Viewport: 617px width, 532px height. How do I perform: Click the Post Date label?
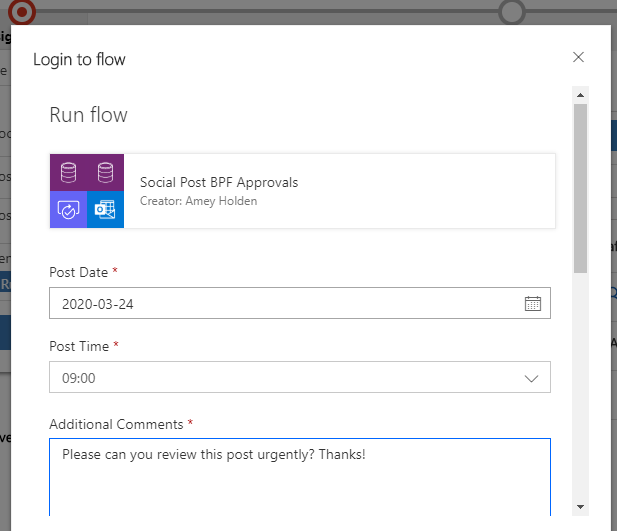(79, 272)
